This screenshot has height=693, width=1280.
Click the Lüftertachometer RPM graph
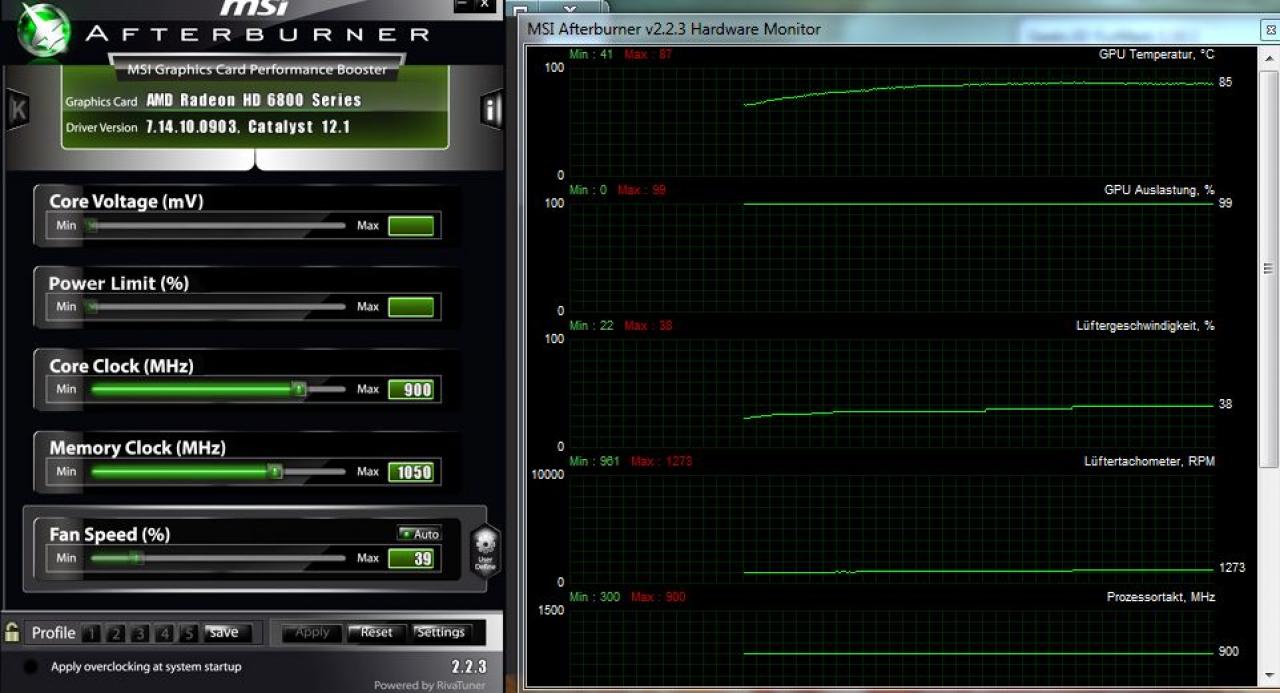[892, 529]
